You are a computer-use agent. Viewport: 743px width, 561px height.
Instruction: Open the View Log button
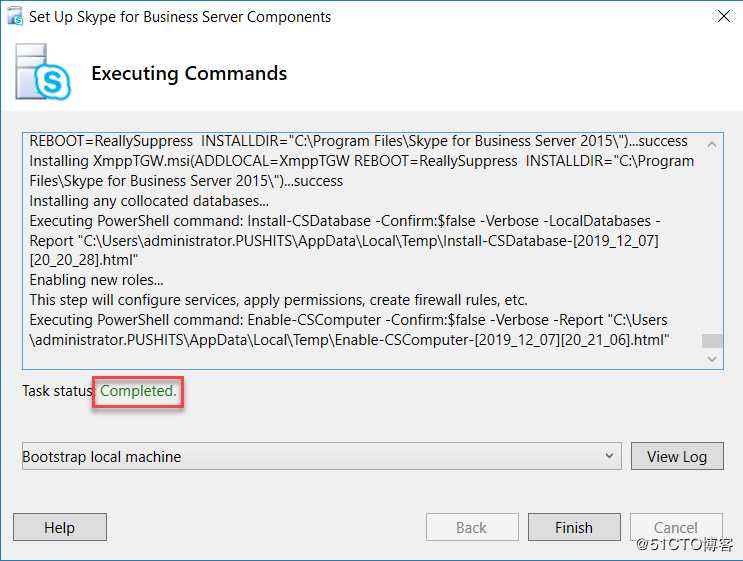[677, 456]
